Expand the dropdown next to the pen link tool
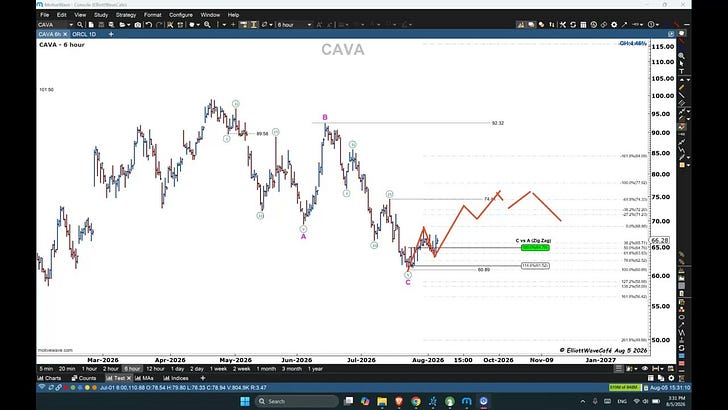 (x=271, y=25)
